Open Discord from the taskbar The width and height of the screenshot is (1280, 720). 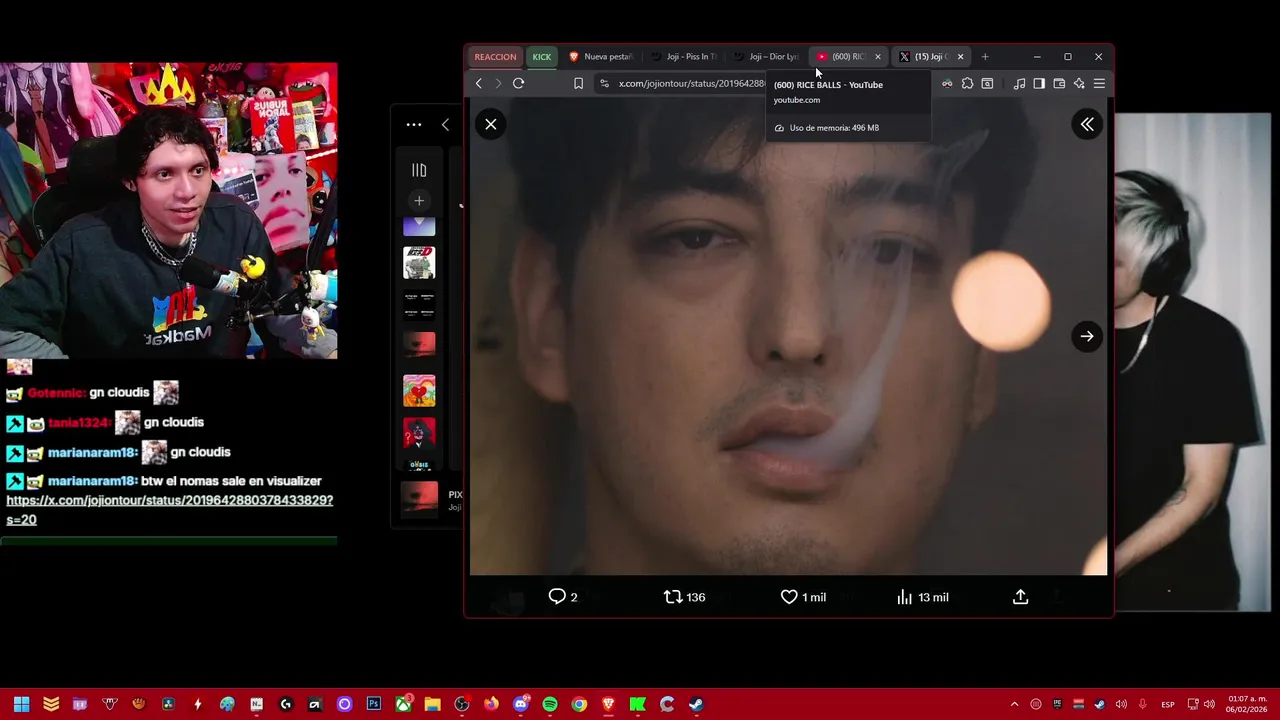[520, 704]
